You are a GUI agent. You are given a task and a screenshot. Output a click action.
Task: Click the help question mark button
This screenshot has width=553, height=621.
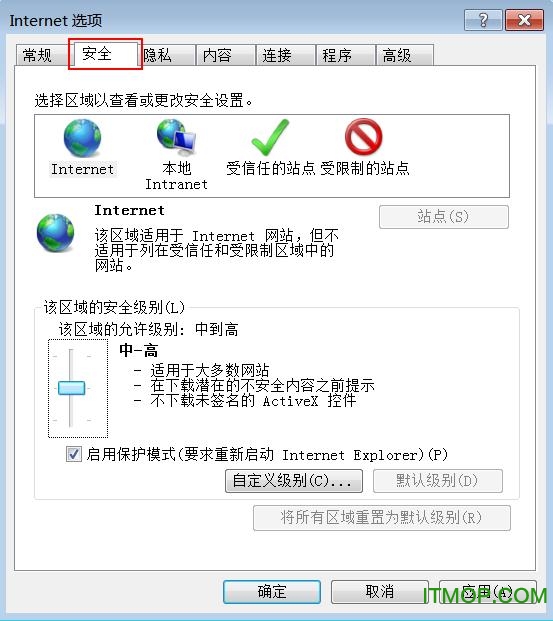point(483,20)
